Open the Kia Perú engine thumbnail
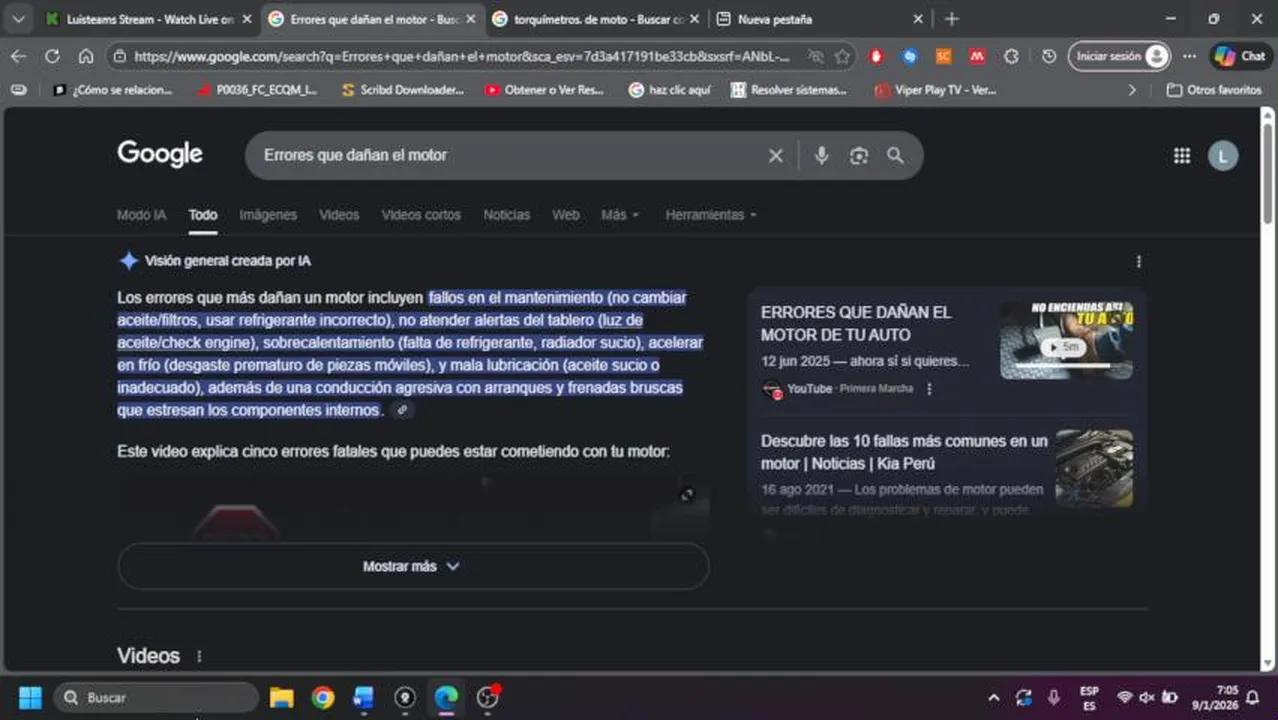1278x720 pixels. (x=1094, y=468)
